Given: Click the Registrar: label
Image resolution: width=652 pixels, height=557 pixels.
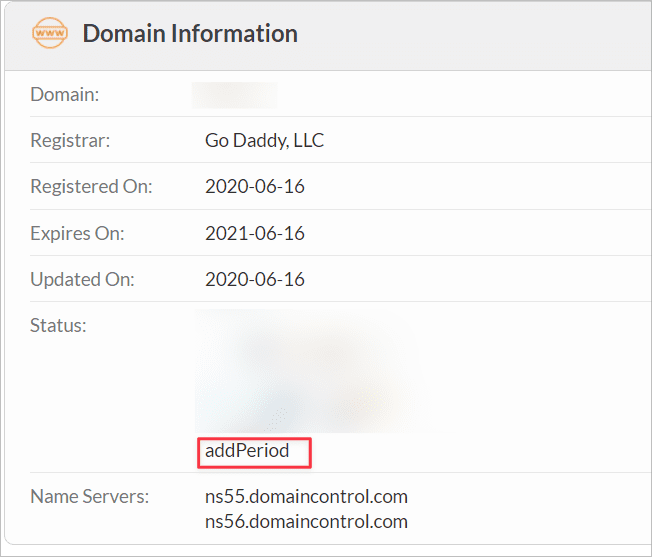Looking at the screenshot, I should coord(70,141).
